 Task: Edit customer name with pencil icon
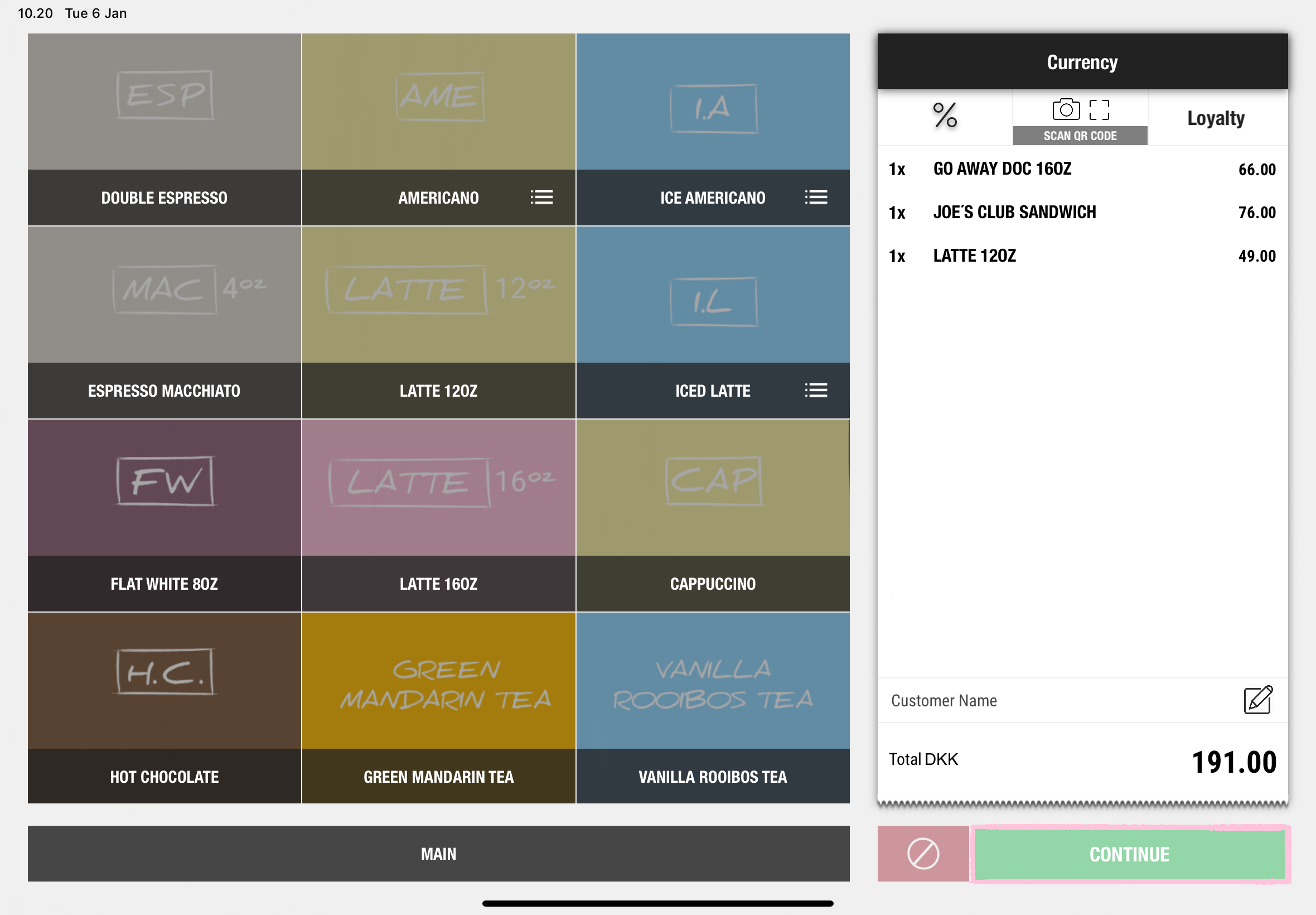(x=1257, y=700)
